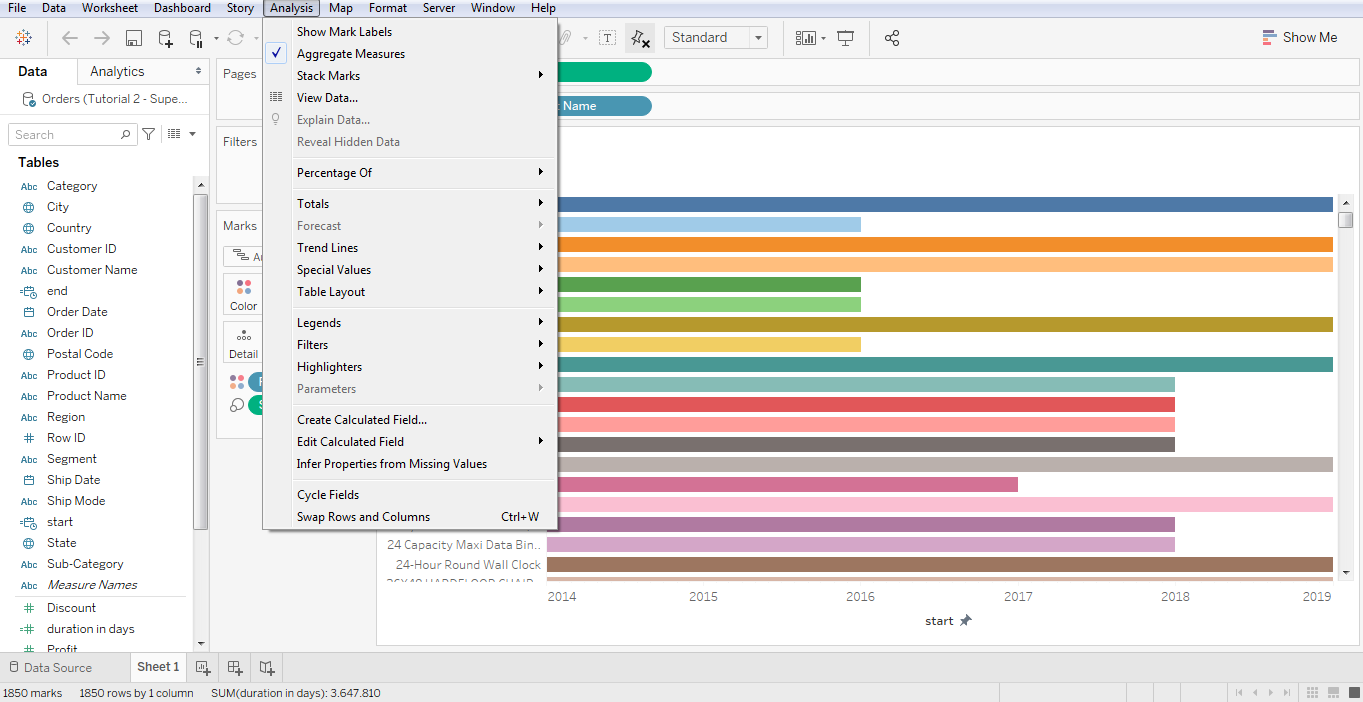
Task: Click the Data pane vertical scrollbar
Action: [201, 360]
